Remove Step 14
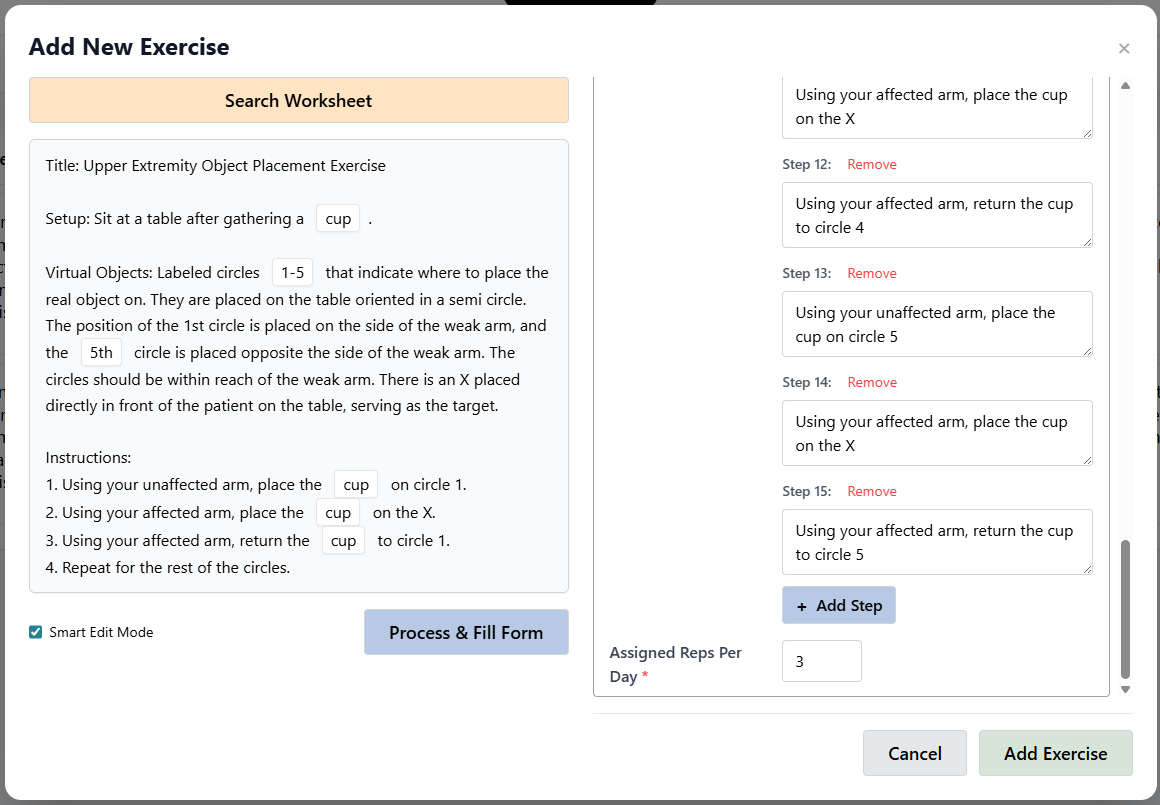The image size is (1160, 805). (x=872, y=382)
